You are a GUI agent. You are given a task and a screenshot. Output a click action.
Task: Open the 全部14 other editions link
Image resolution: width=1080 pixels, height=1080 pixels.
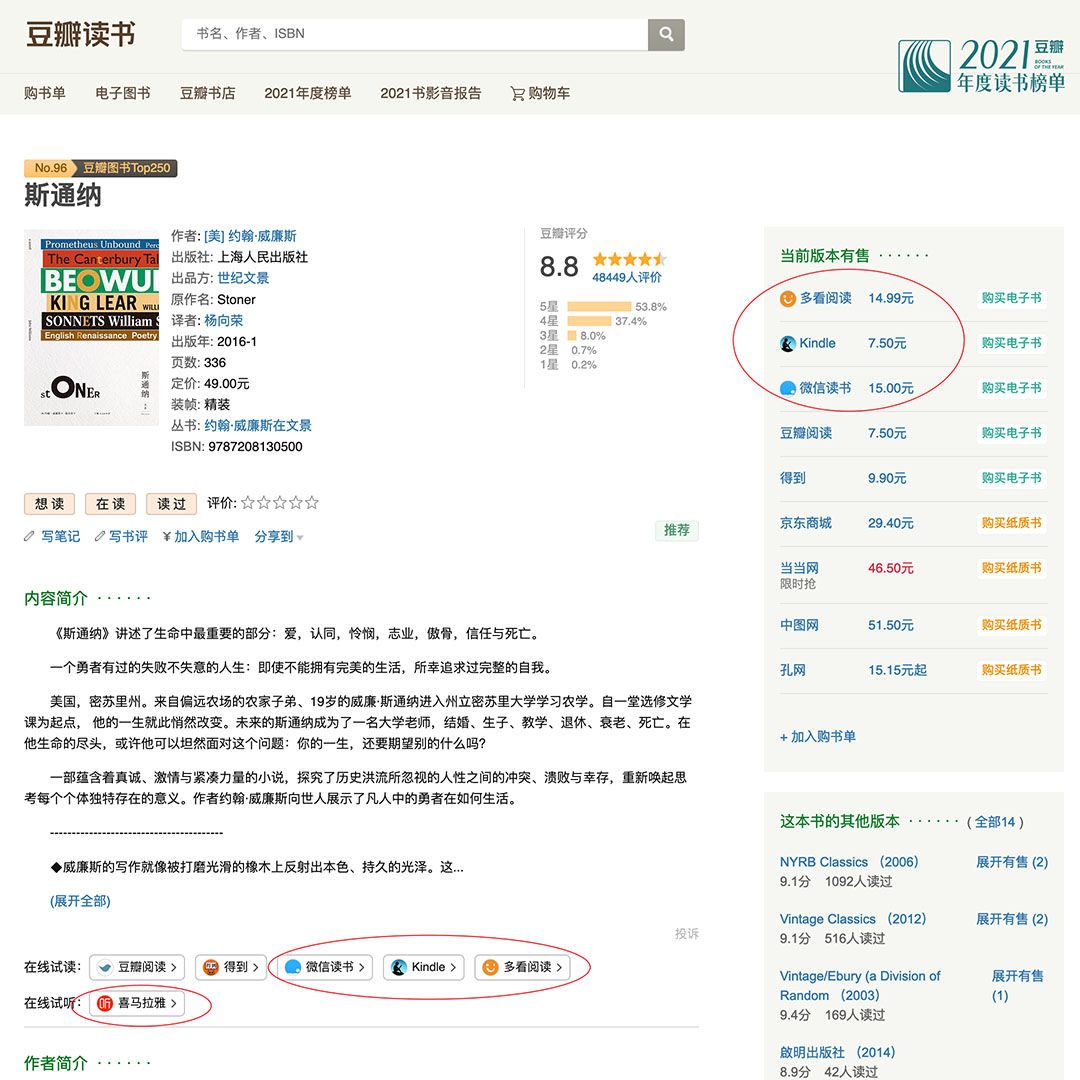[995, 822]
